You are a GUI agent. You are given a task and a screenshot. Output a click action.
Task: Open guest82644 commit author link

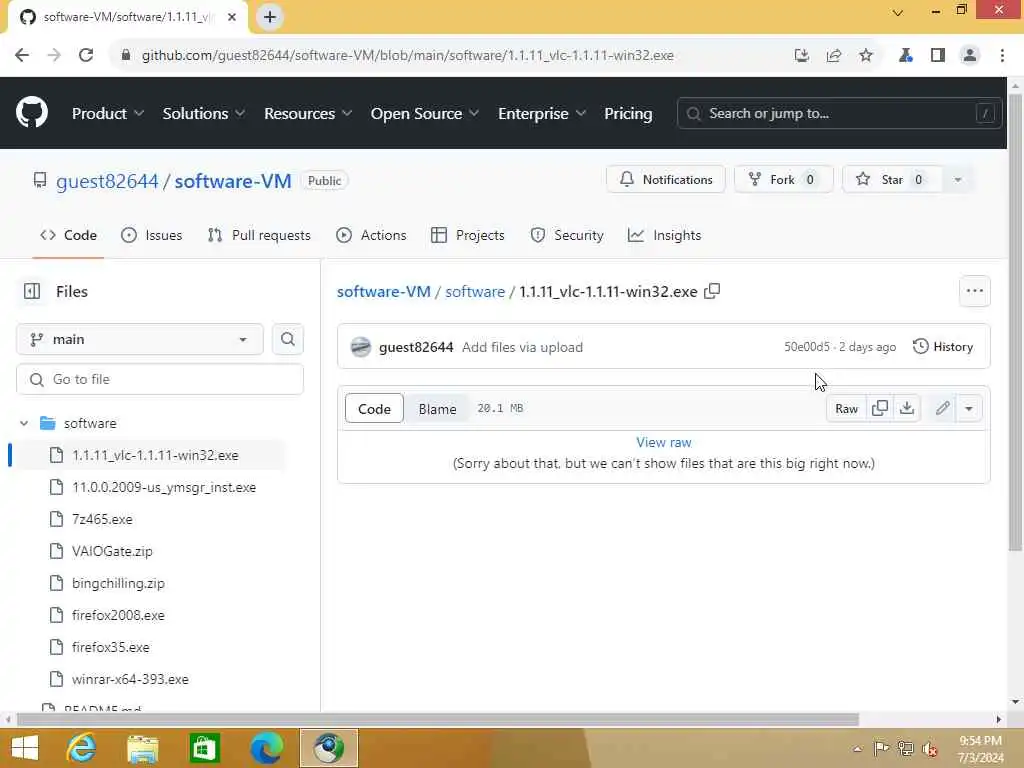click(x=415, y=347)
